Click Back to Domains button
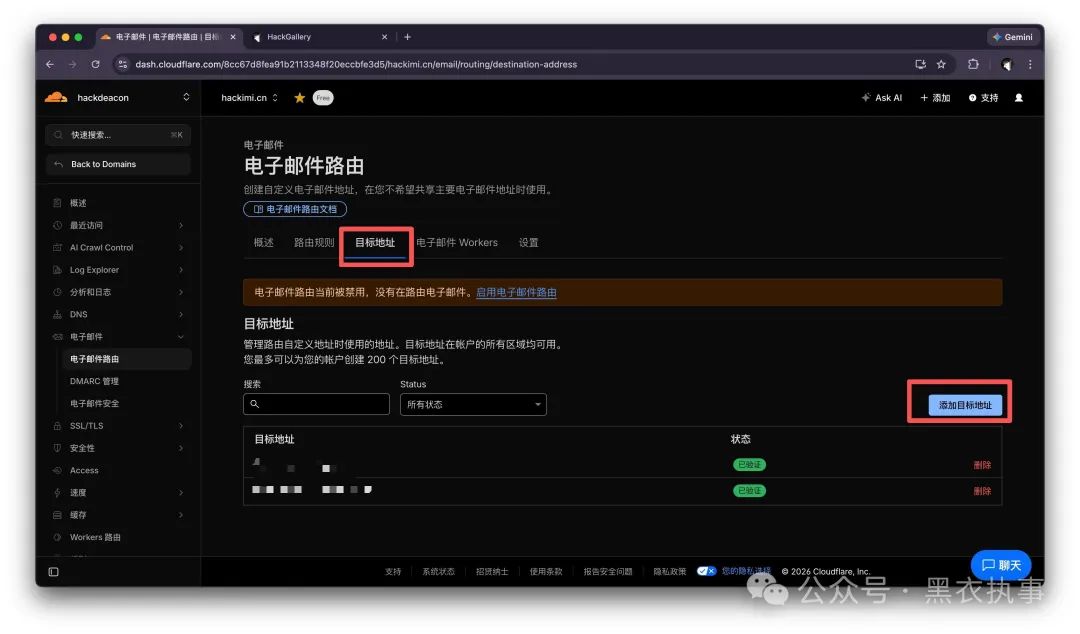Screen dimensions: 1080x634 (118, 164)
